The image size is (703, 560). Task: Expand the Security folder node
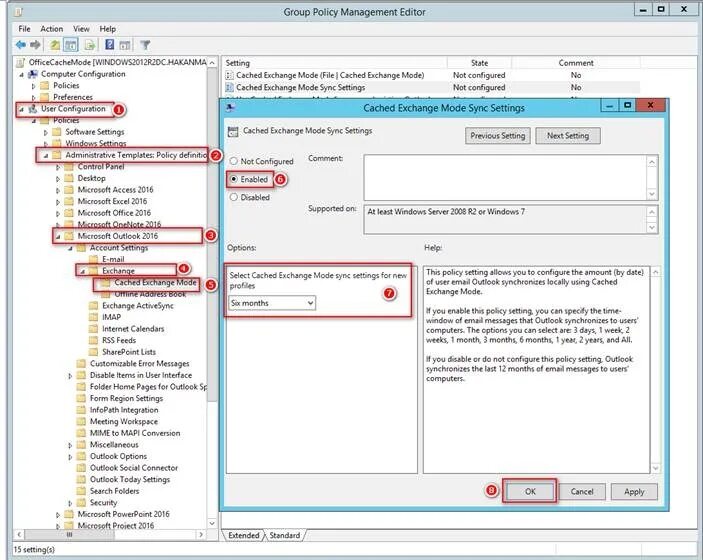[70, 503]
